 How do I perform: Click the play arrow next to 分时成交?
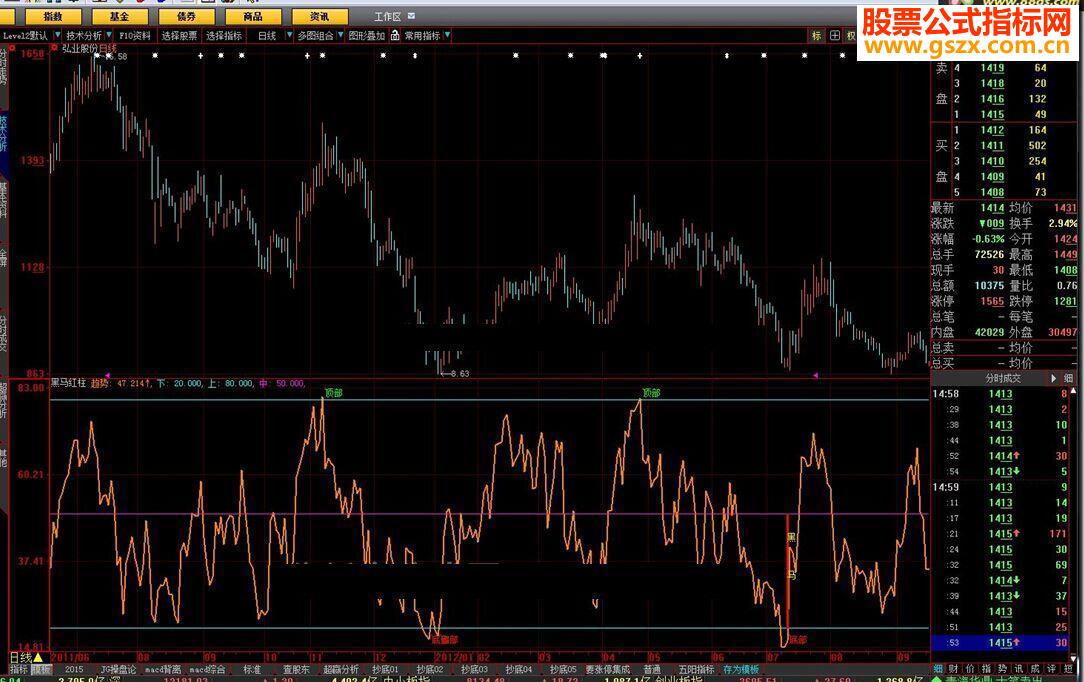point(1053,379)
